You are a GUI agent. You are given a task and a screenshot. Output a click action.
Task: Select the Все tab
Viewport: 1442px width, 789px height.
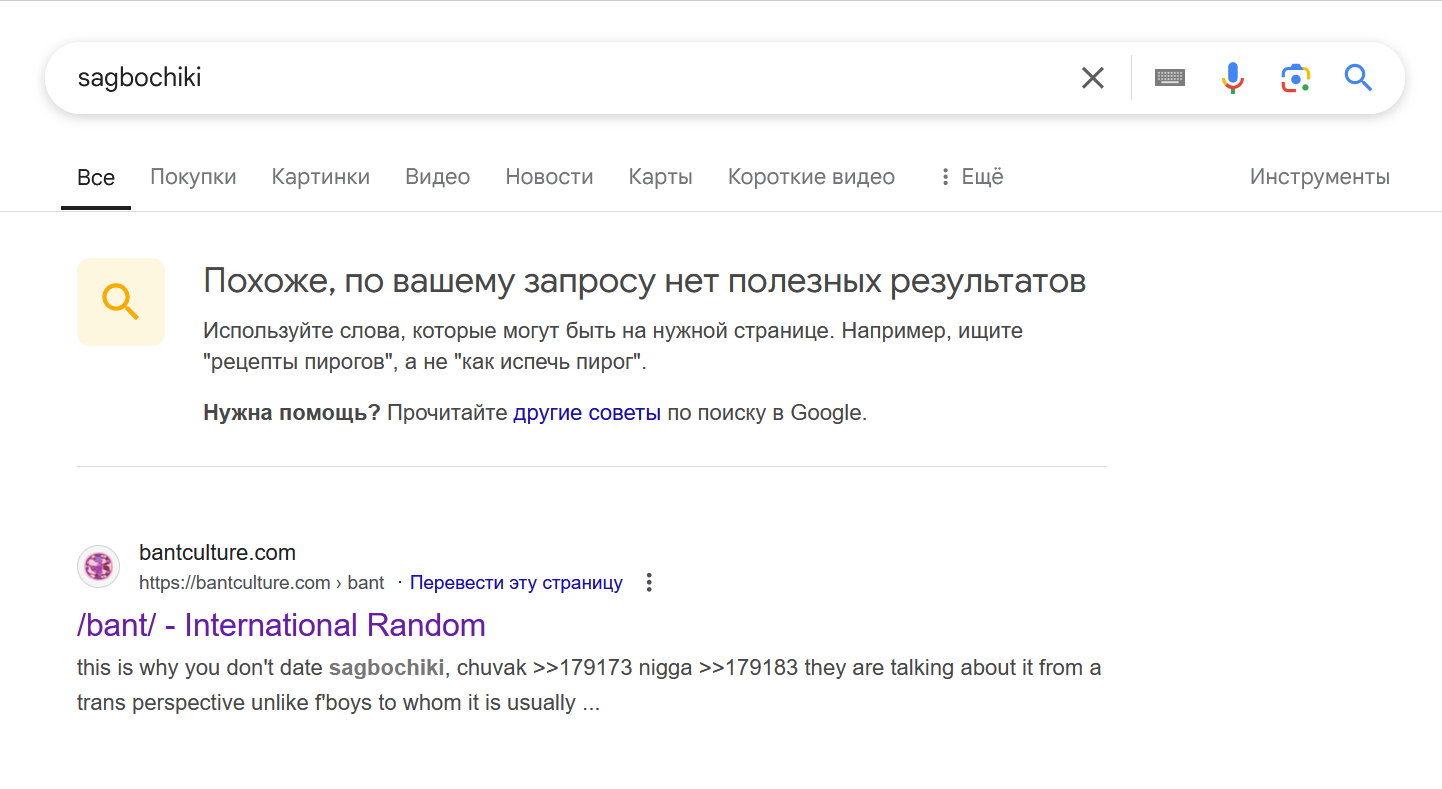tap(96, 178)
